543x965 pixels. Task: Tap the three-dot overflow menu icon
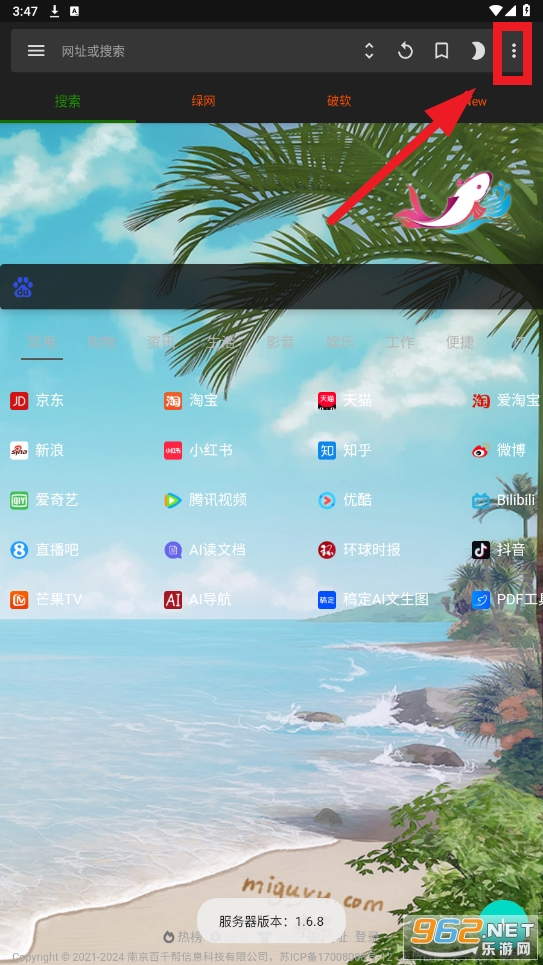coord(513,51)
